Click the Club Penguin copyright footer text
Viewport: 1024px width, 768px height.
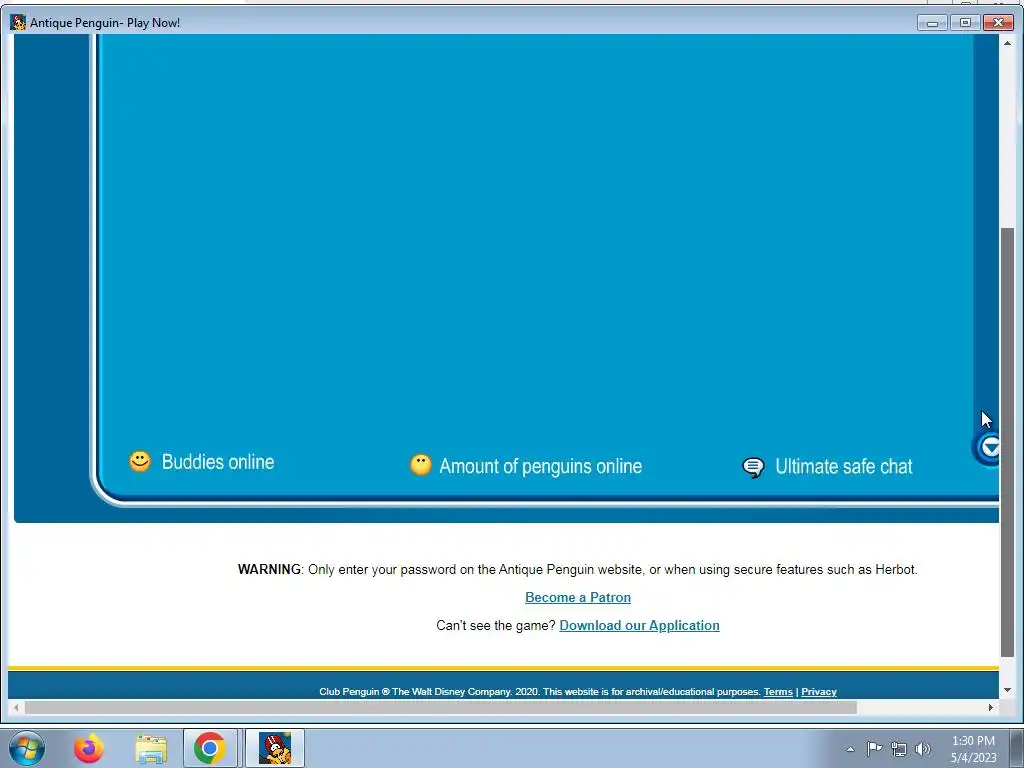coord(540,692)
